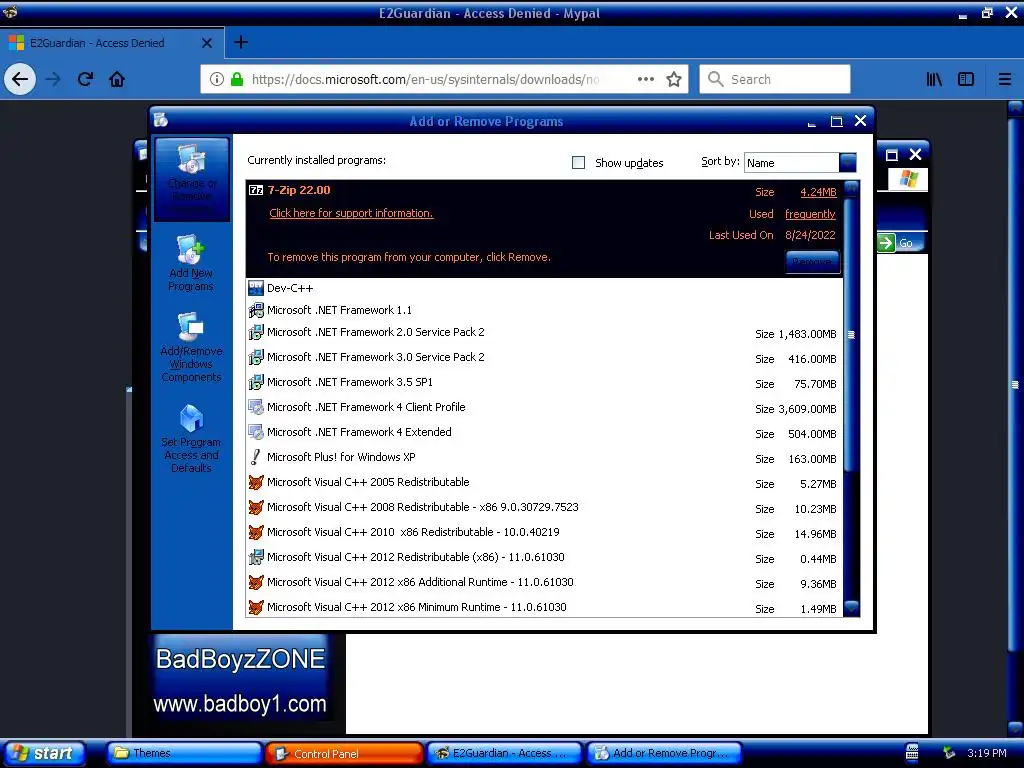Click the program list scrollbar thumb
The width and height of the screenshot is (1024, 768).
851,334
